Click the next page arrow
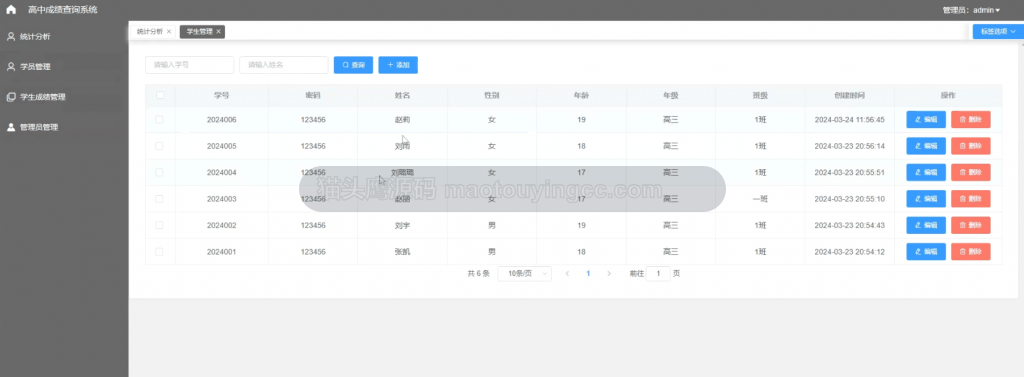The image size is (1024, 377). [609, 274]
